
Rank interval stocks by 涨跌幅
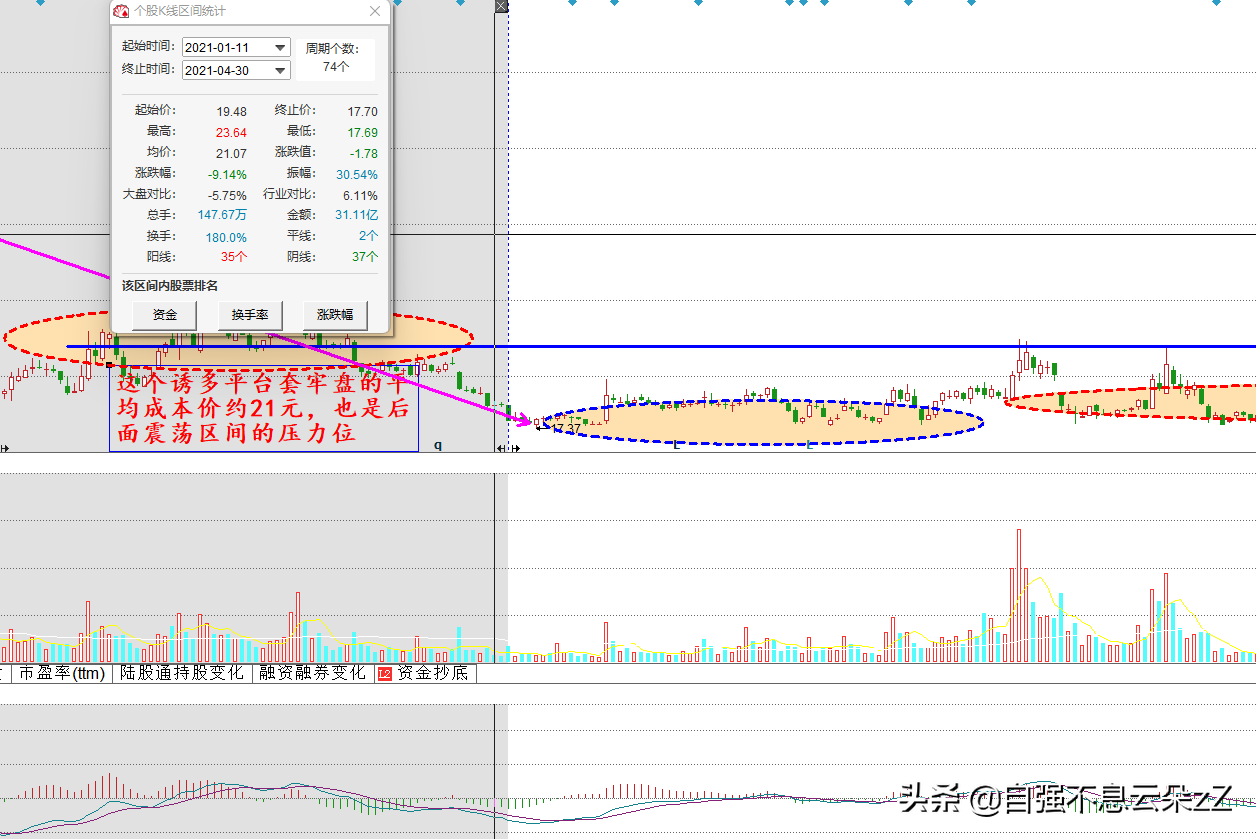coord(335,315)
